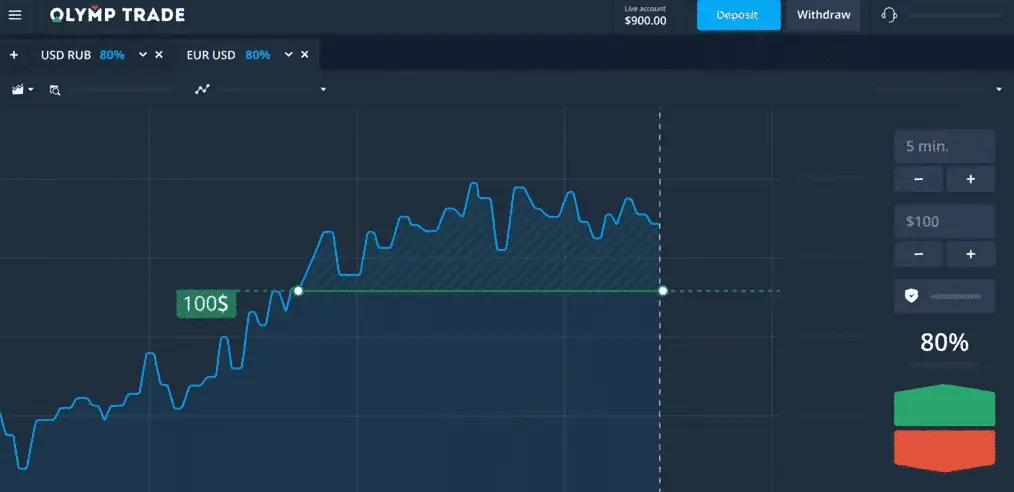Place an Up trade with green button
Viewport: 1014px width, 492px height.
[944, 407]
